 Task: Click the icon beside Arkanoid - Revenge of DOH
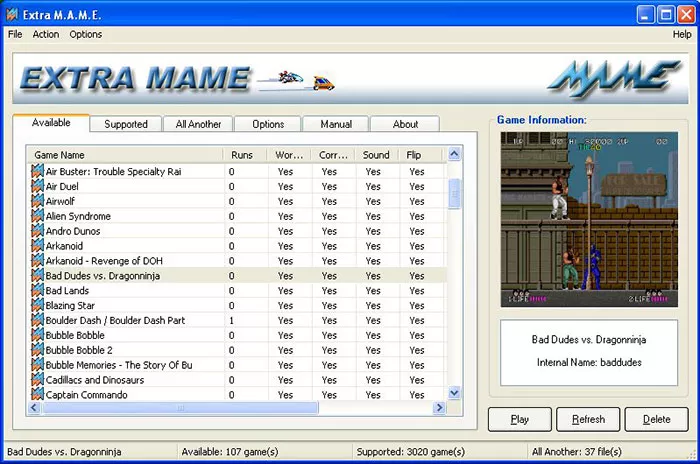38,261
